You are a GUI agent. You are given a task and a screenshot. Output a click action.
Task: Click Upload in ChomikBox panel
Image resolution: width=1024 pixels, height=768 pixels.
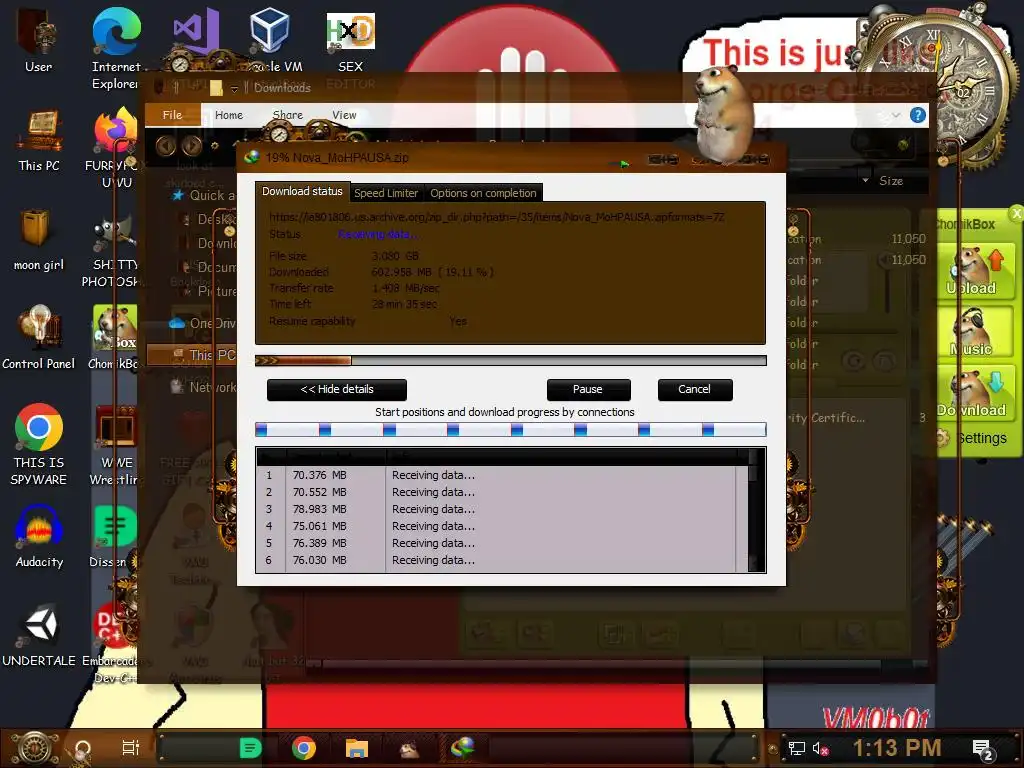pyautogui.click(x=974, y=272)
